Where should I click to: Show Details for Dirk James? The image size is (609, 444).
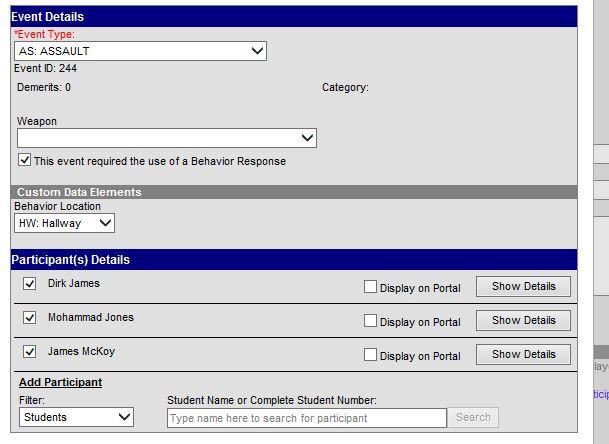(523, 286)
